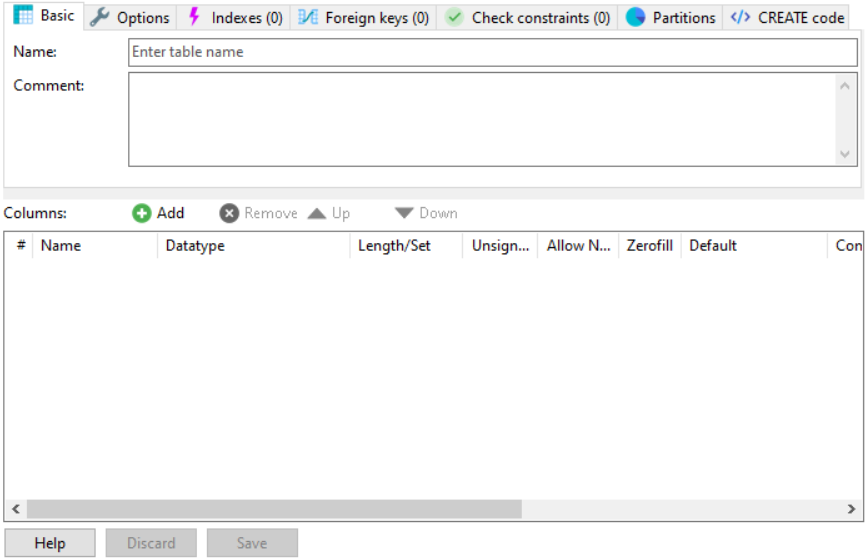Open the Partitions tab
This screenshot has width=866, height=558.
pos(670,18)
